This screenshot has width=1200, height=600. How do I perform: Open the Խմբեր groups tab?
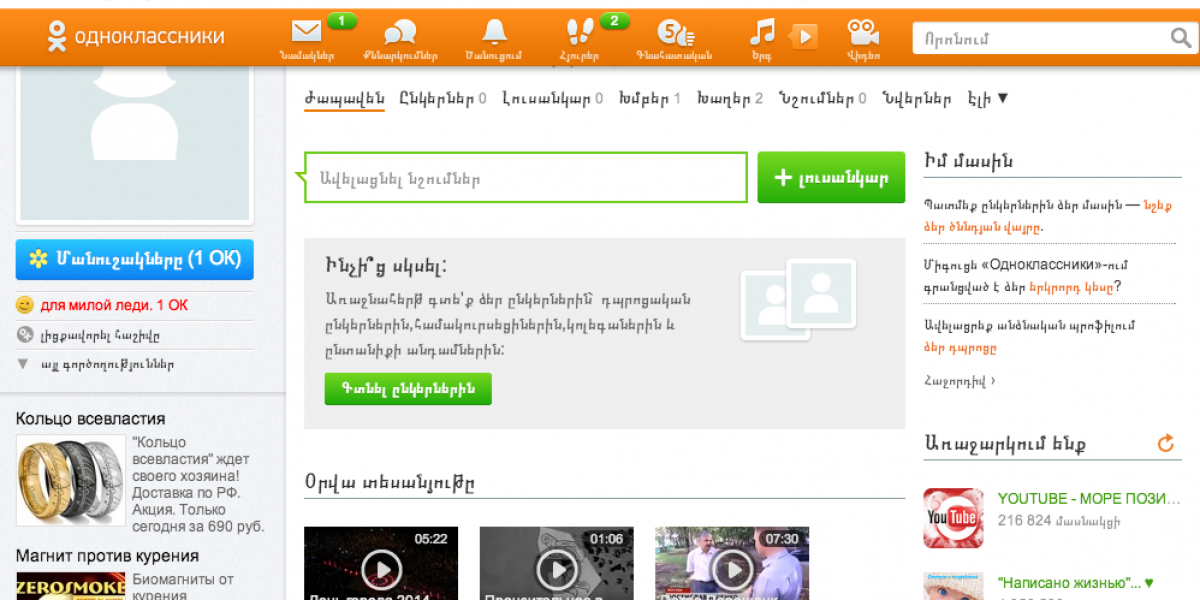(x=650, y=99)
